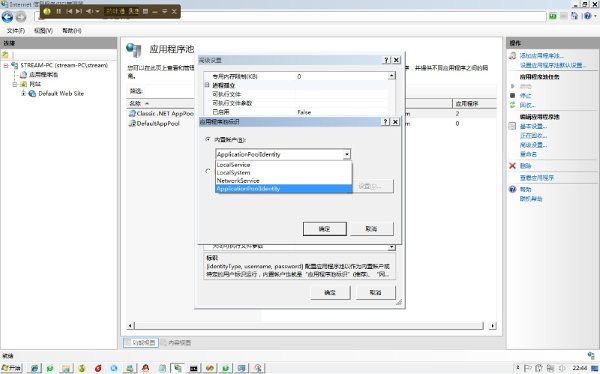The image size is (600, 374).
Task: Click the volume speaker icon on the player
Action: [89, 11]
